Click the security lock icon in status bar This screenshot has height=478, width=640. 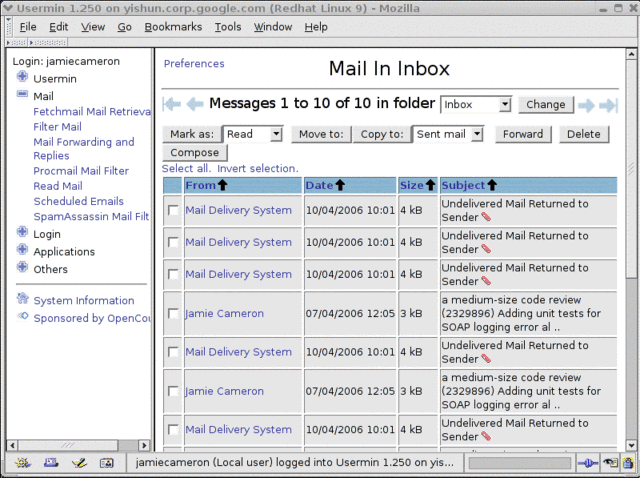click(x=626, y=462)
